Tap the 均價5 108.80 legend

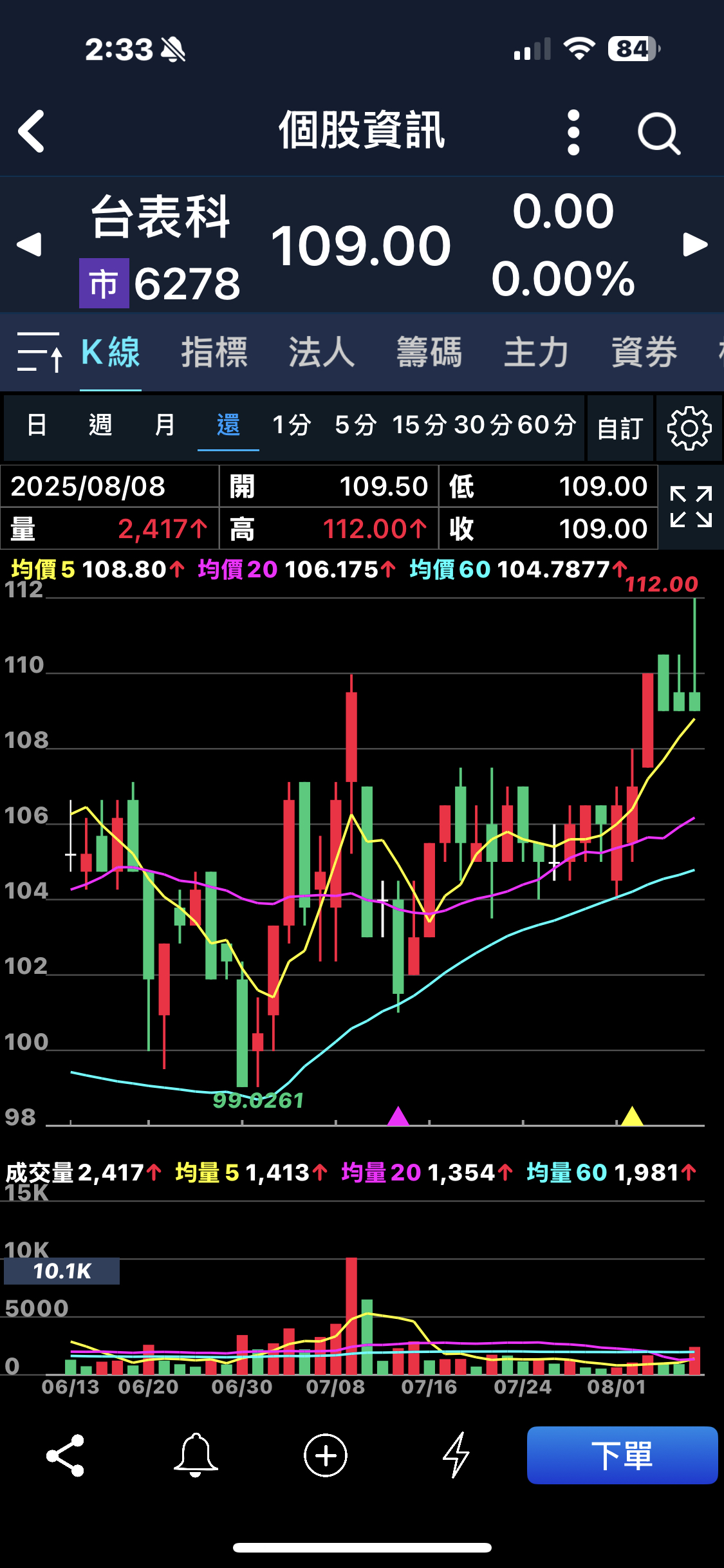tap(98, 569)
